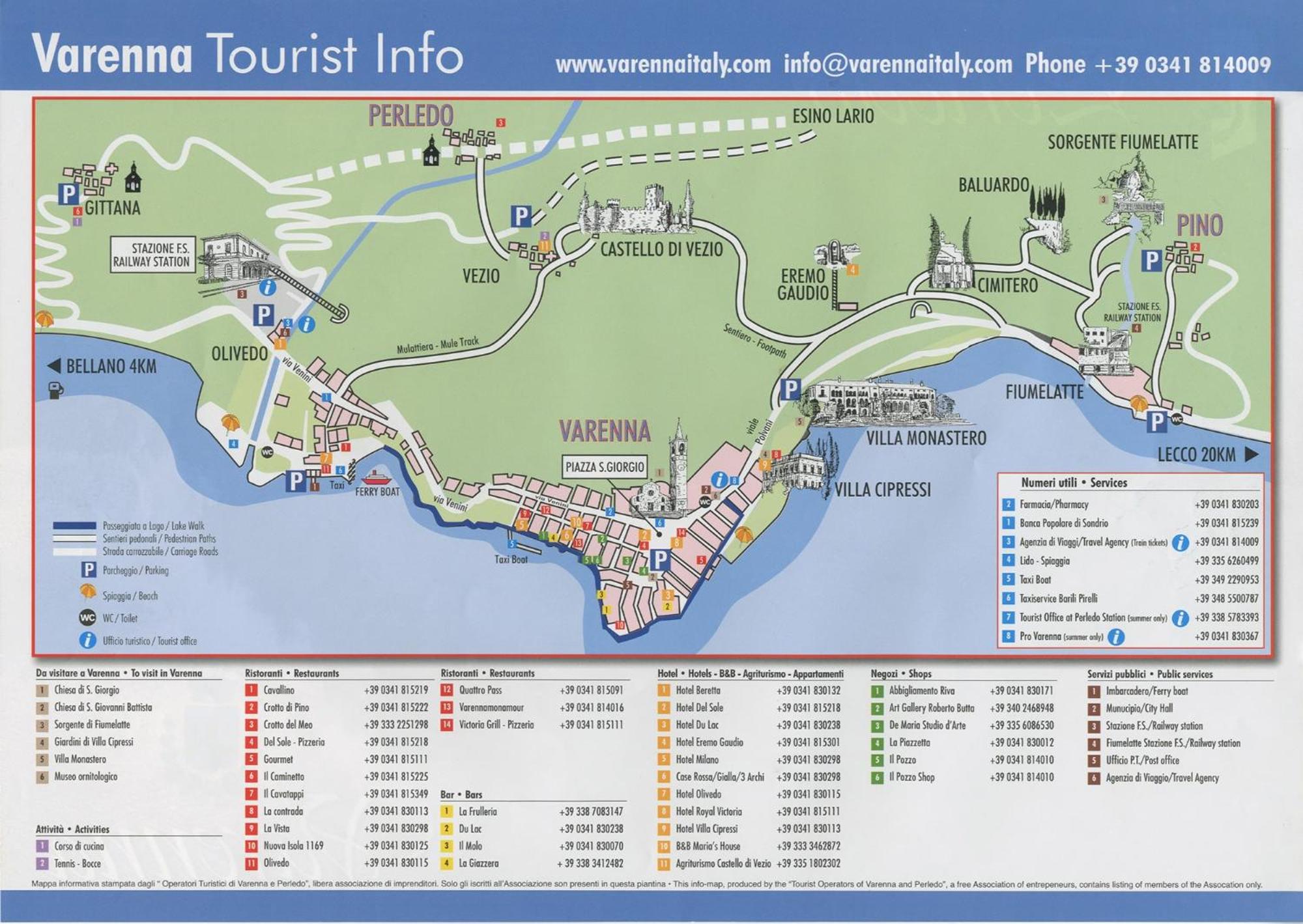Click the tourist office info icon in legend
This screenshot has width=1303, height=924.
click(x=87, y=640)
